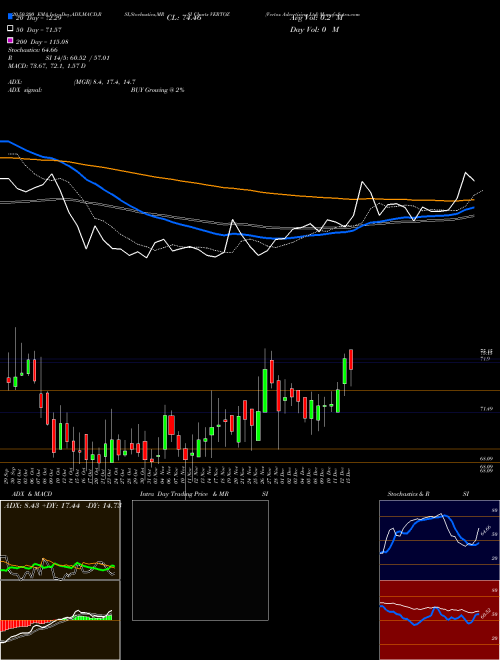Screen dimensions: 500x660
Task: Click the 'Stochastics & R' panel title
Action: pyautogui.click(x=408, y=494)
